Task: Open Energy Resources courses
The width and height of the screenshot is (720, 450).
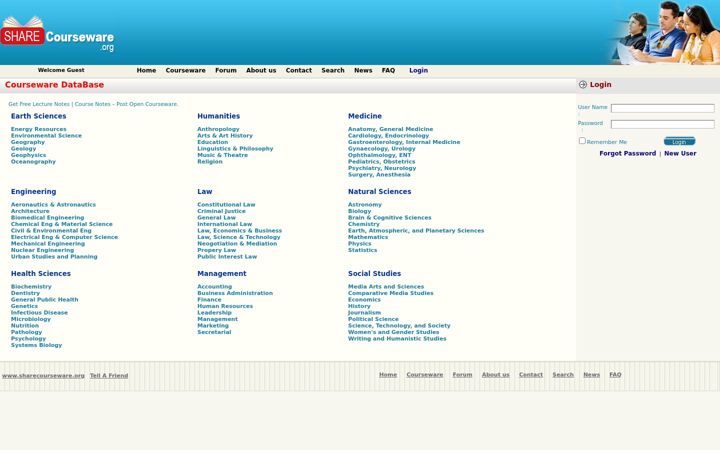Action: (x=39, y=129)
